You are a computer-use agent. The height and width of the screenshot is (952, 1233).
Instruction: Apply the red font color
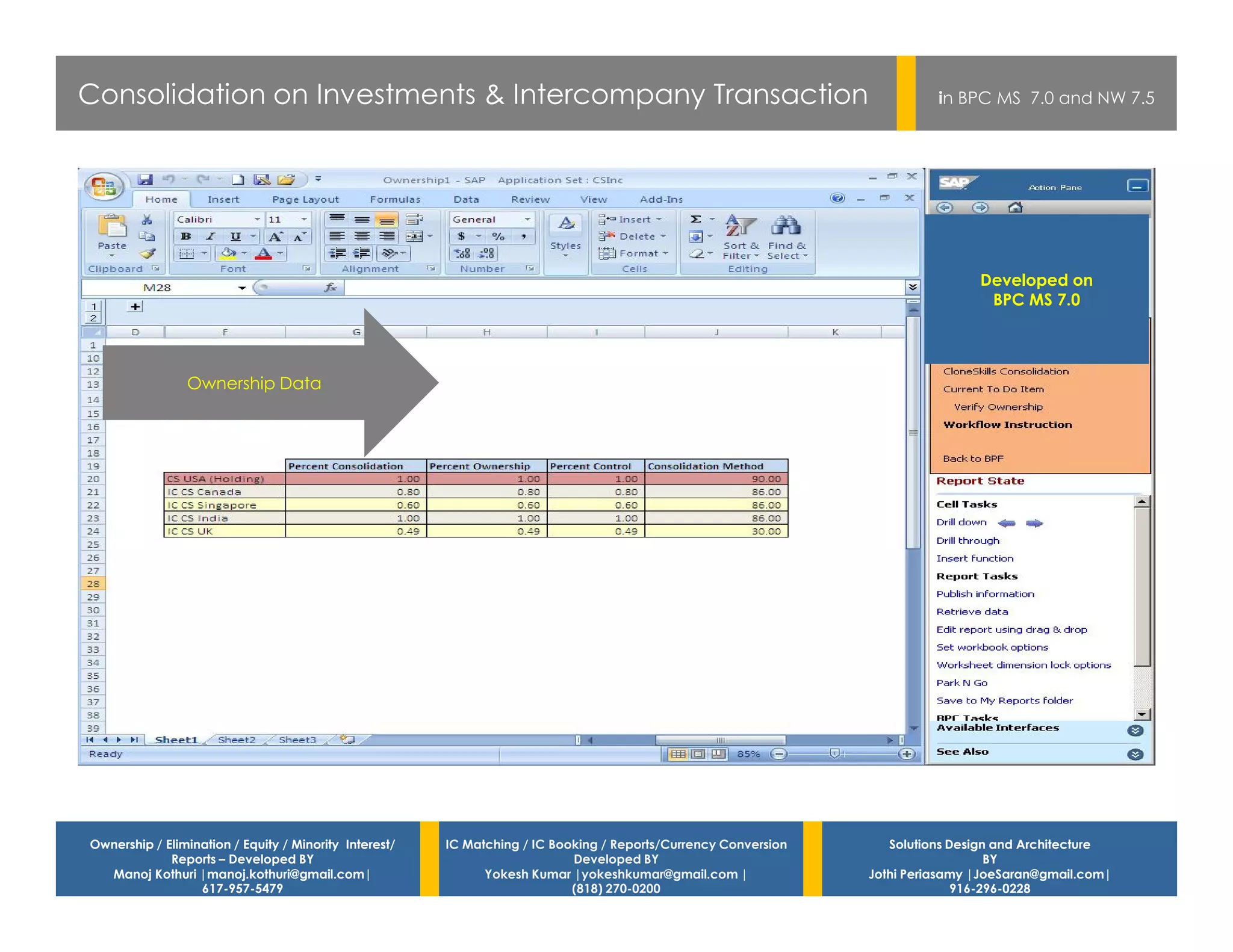264,253
